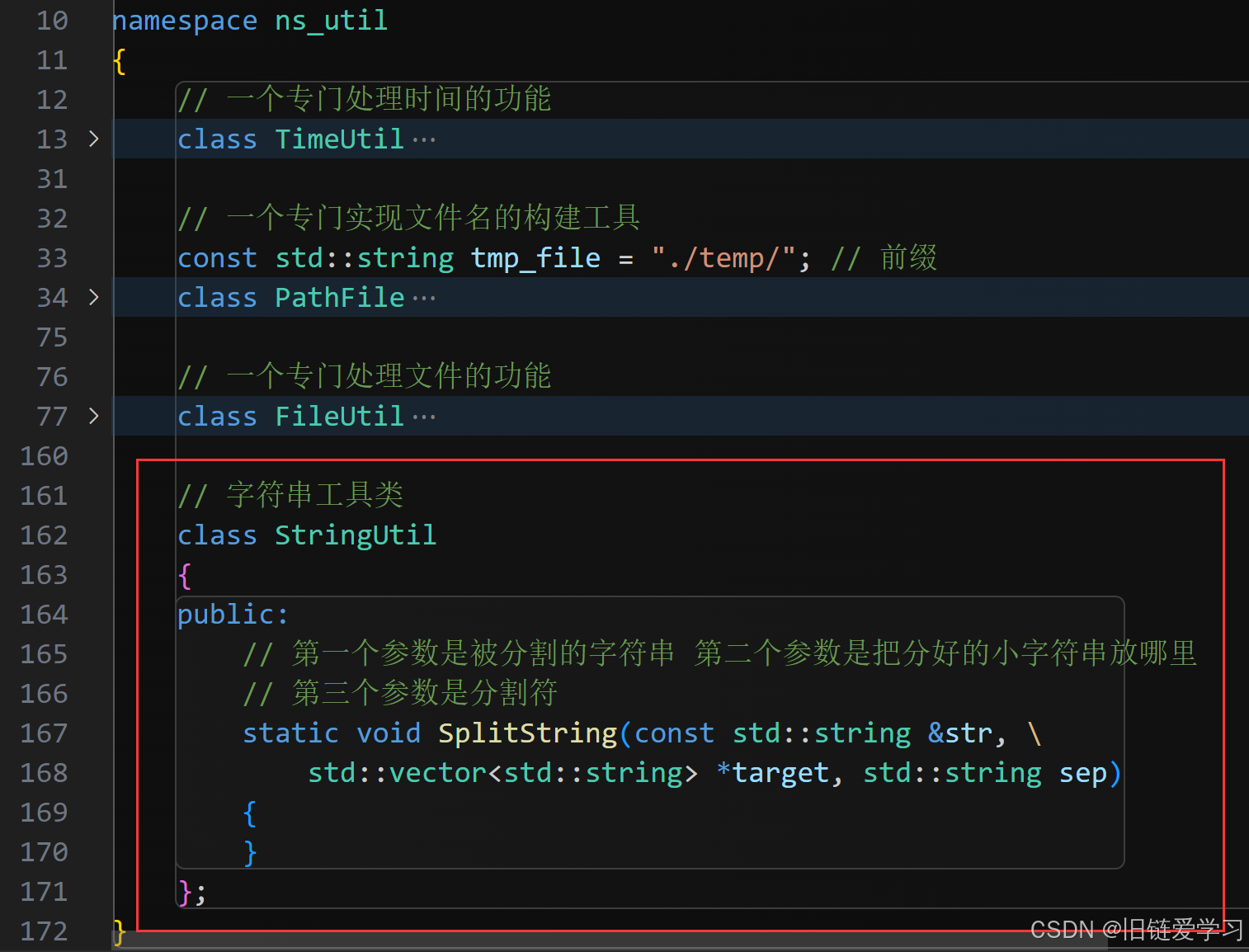The height and width of the screenshot is (952, 1249).
Task: Click line number 162 in gutter
Action: pos(44,535)
